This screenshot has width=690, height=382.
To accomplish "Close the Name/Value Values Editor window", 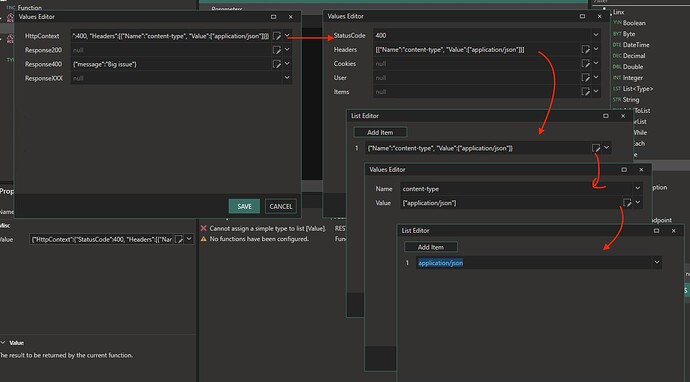I will [641, 169].
